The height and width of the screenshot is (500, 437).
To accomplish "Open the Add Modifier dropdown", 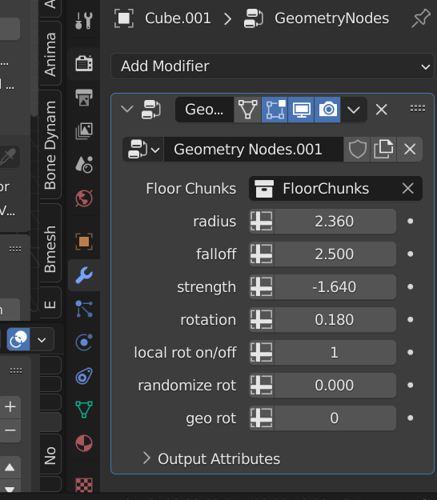I will click(272, 66).
